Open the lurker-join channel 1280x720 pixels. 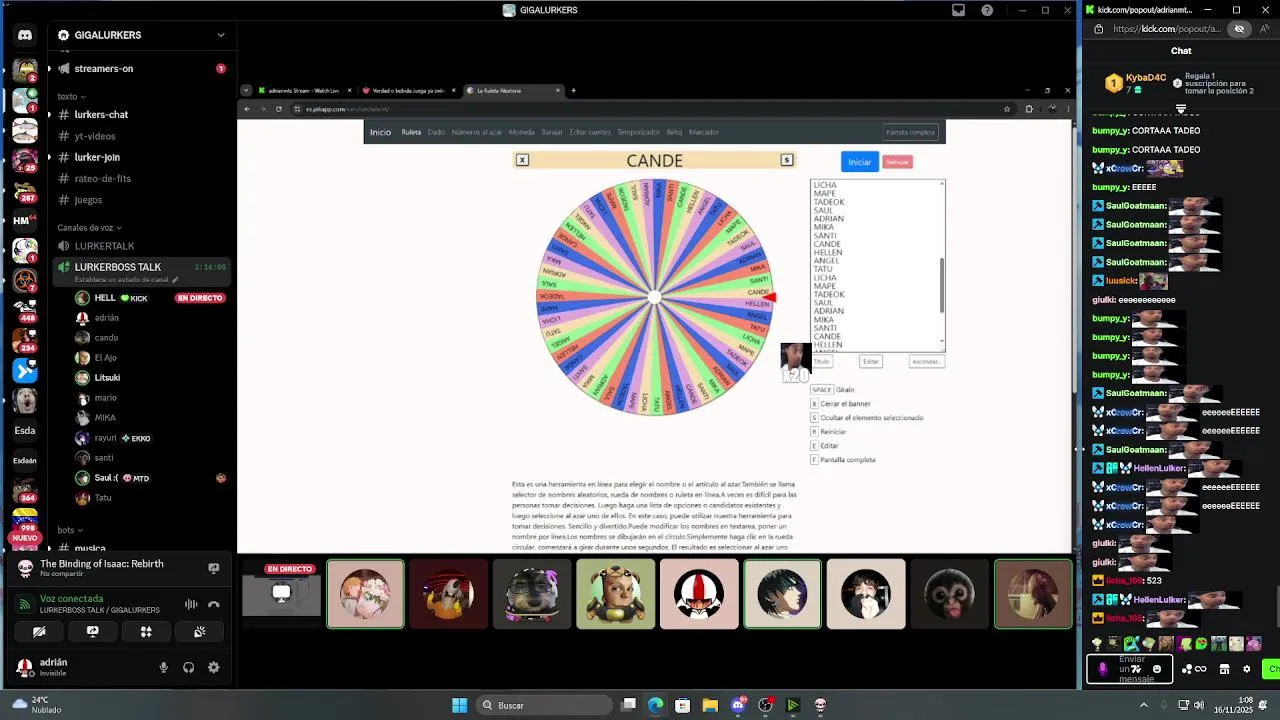click(x=140, y=157)
